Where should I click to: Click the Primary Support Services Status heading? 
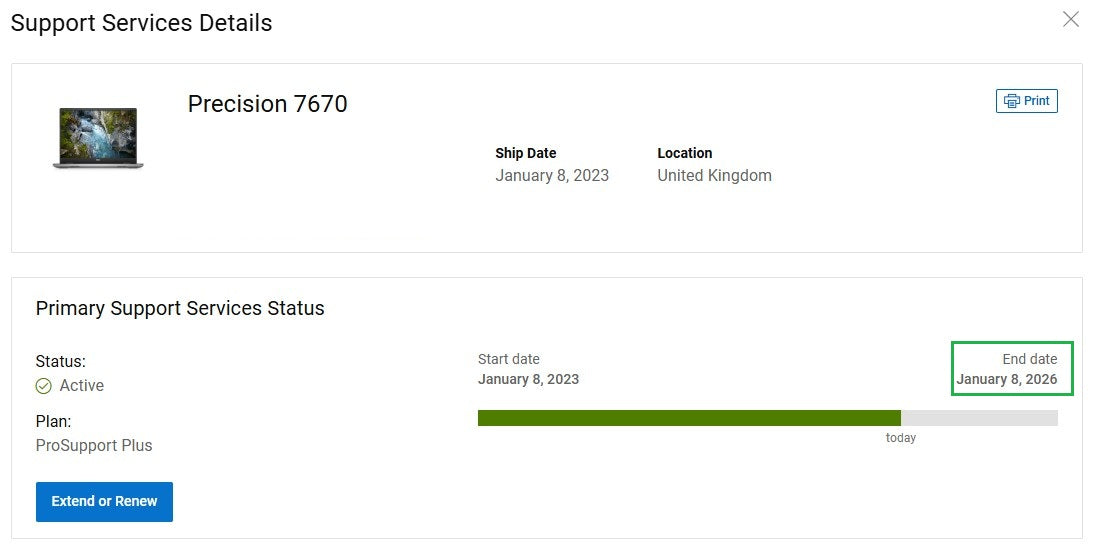click(x=180, y=308)
